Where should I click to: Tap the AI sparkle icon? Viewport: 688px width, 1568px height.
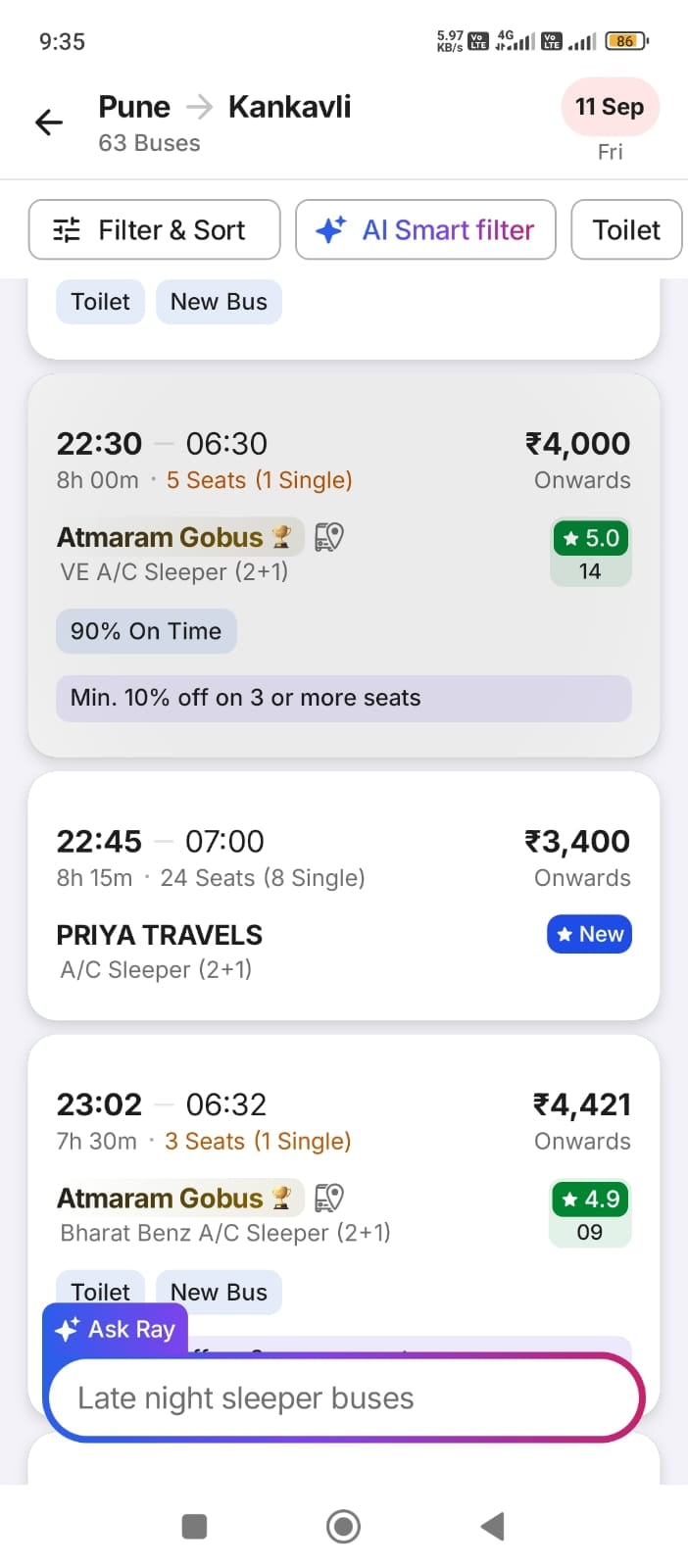[330, 230]
